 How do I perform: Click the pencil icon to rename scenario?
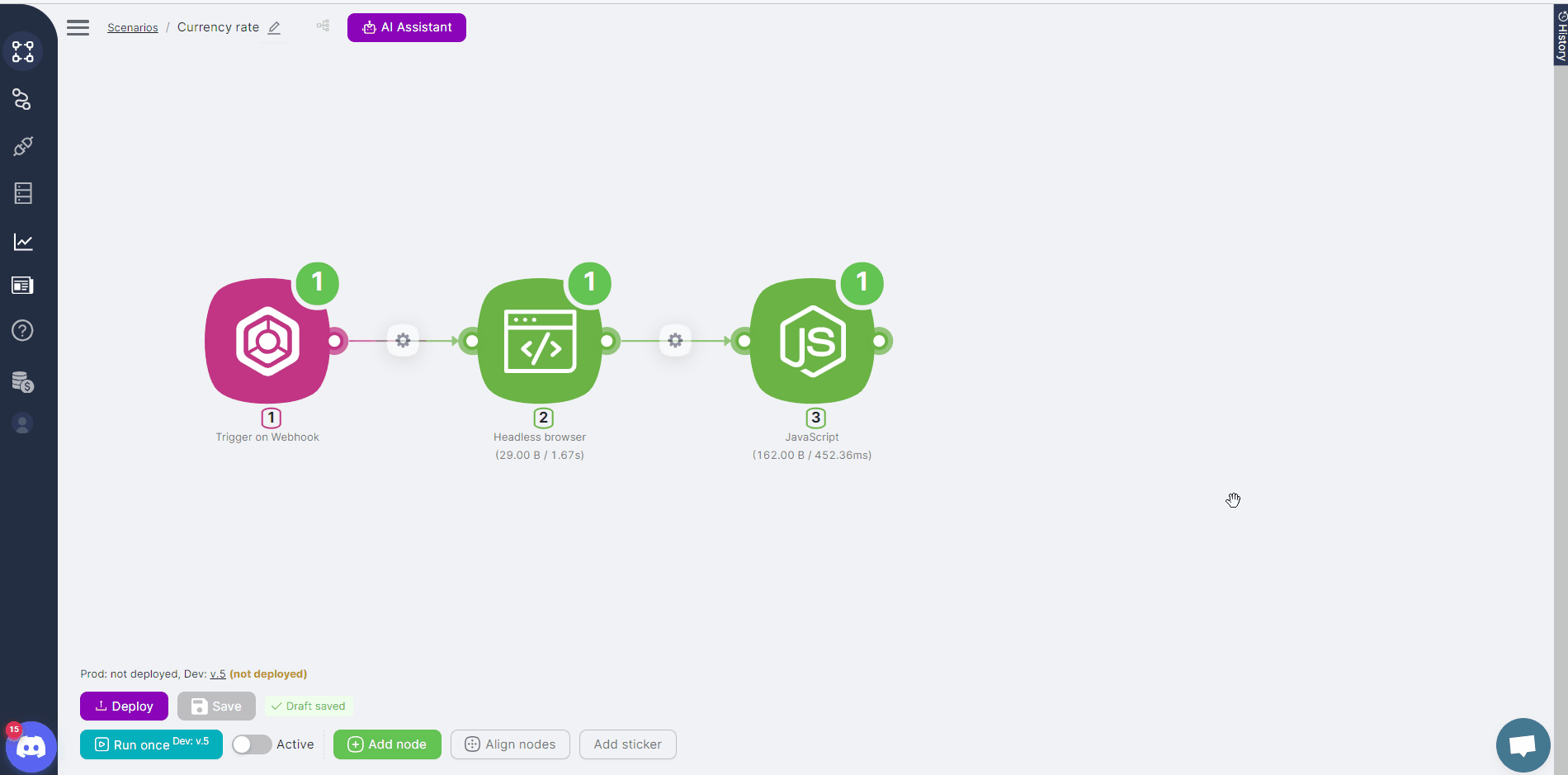275,28
